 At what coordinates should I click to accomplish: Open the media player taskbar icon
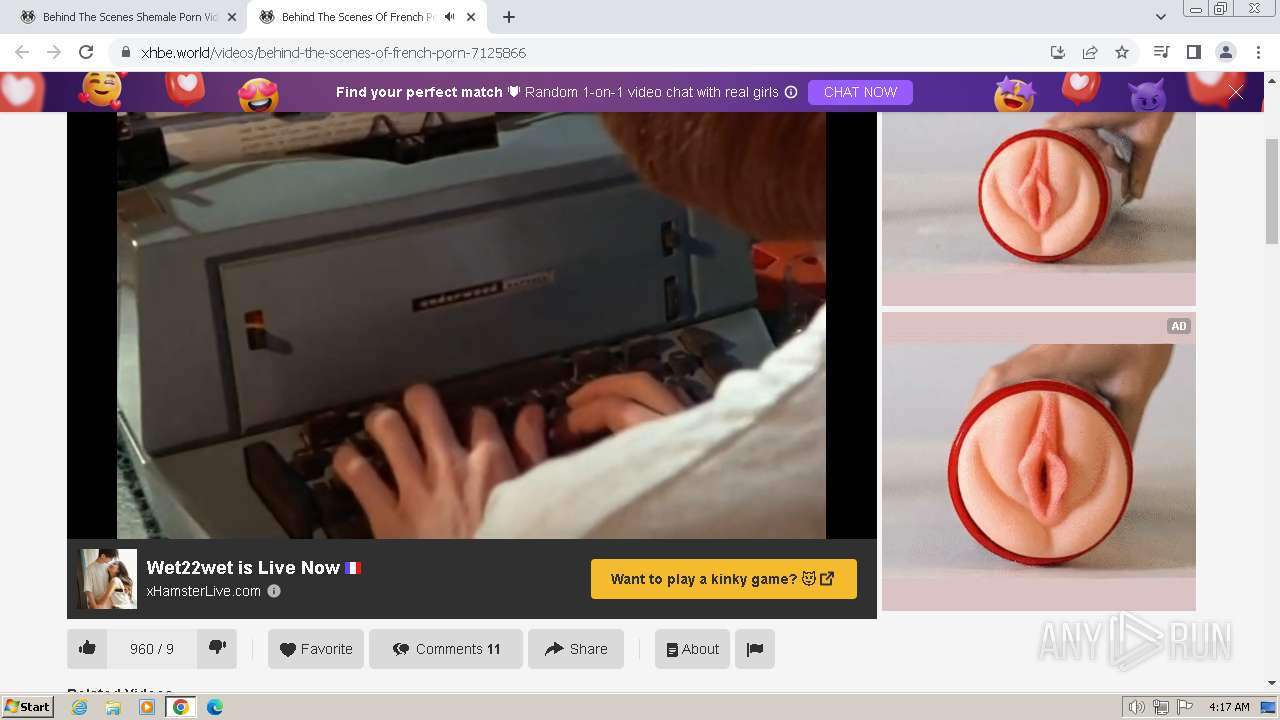coord(147,707)
